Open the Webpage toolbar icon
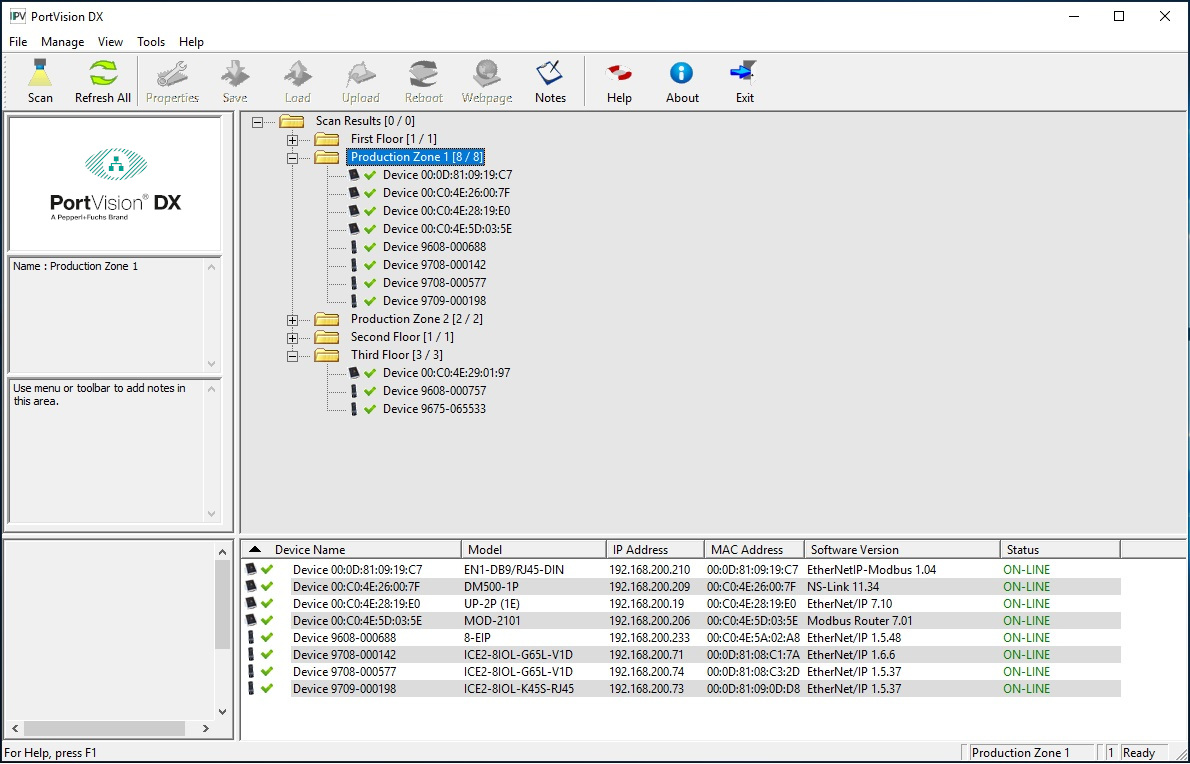This screenshot has height=764, width=1190. pos(486,74)
